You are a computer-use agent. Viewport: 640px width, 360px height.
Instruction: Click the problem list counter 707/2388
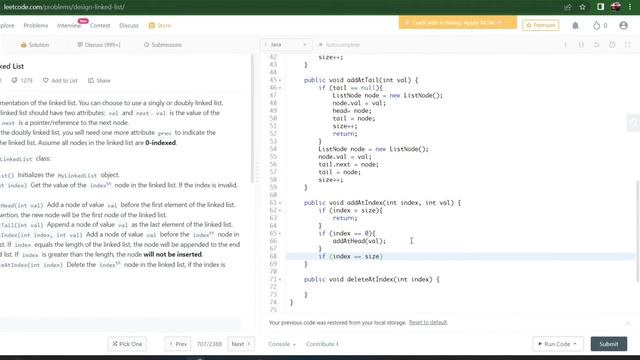coord(209,344)
